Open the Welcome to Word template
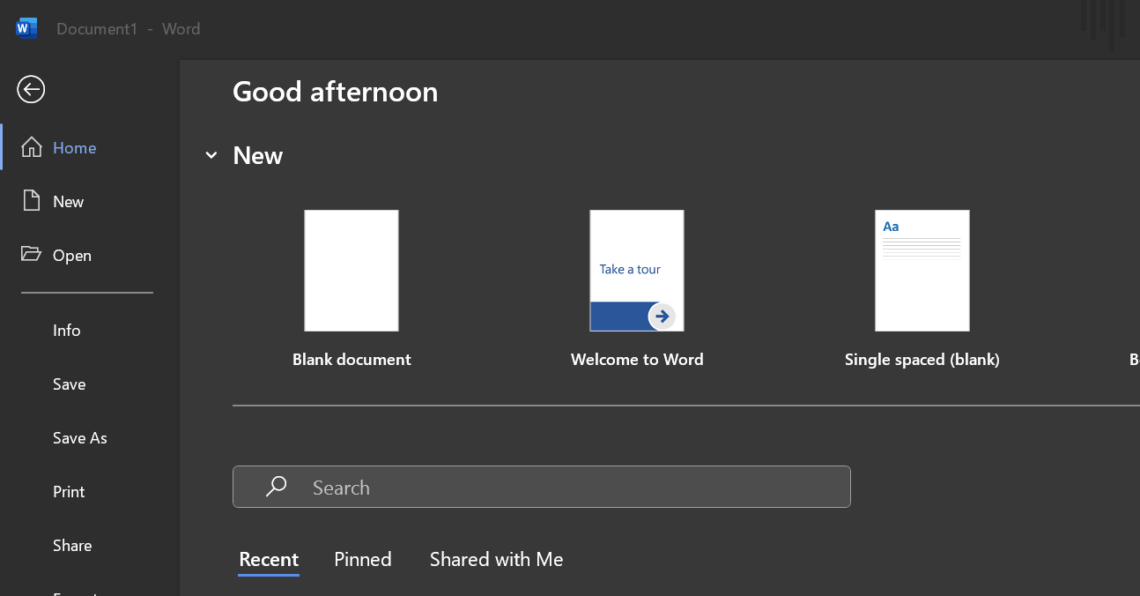The image size is (1140, 596). [x=637, y=270]
